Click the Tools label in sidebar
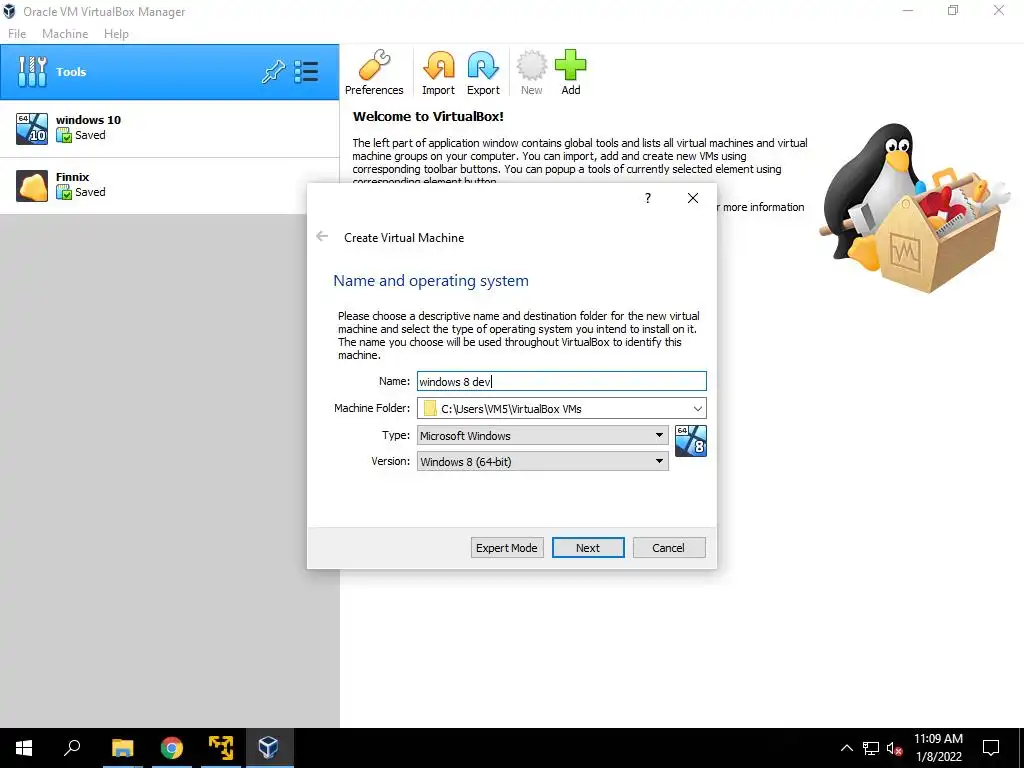1024x768 pixels. (71, 72)
